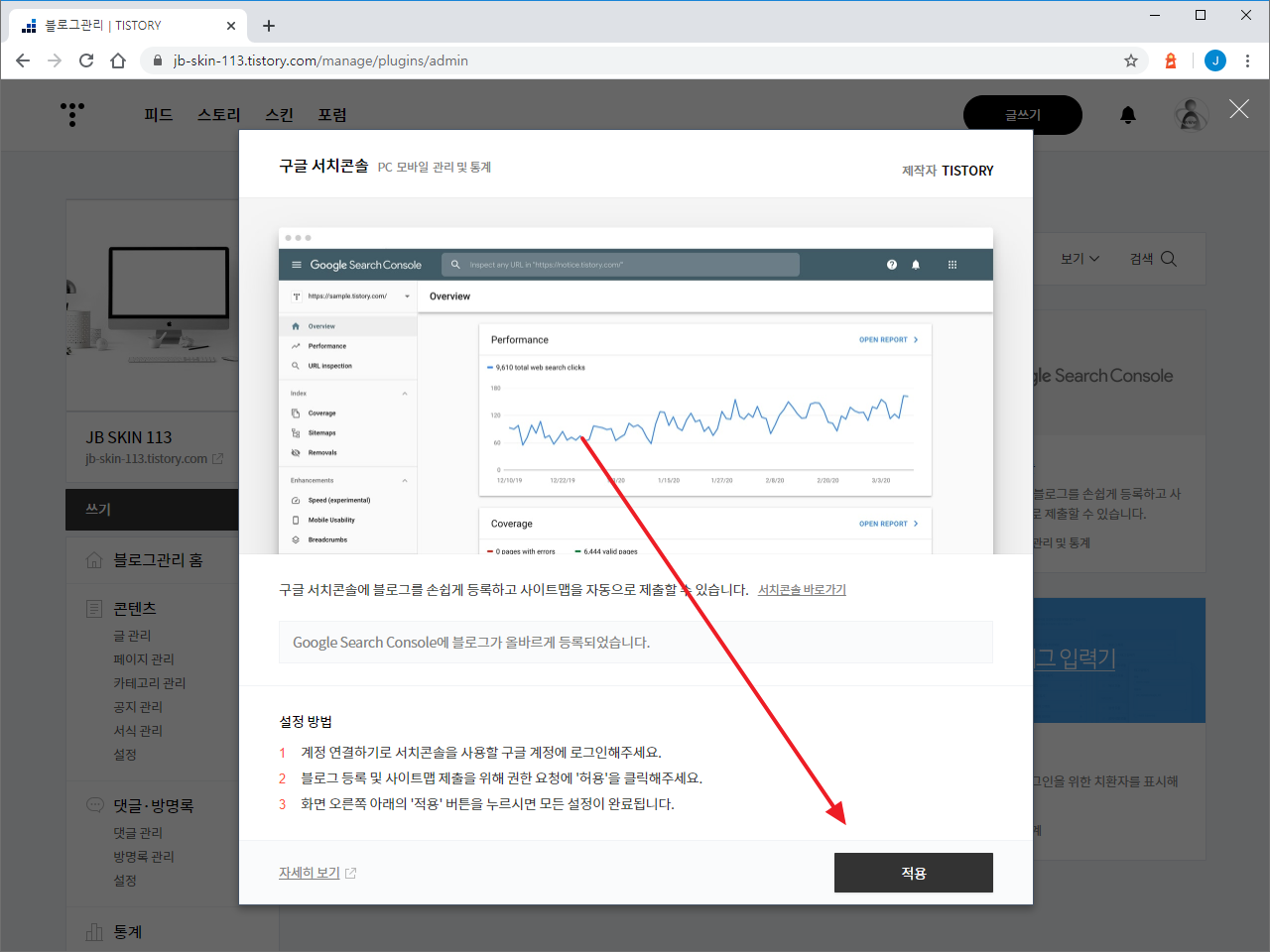The image size is (1270, 952).
Task: Click the 통계 bar chart icon
Action: click(x=94, y=932)
